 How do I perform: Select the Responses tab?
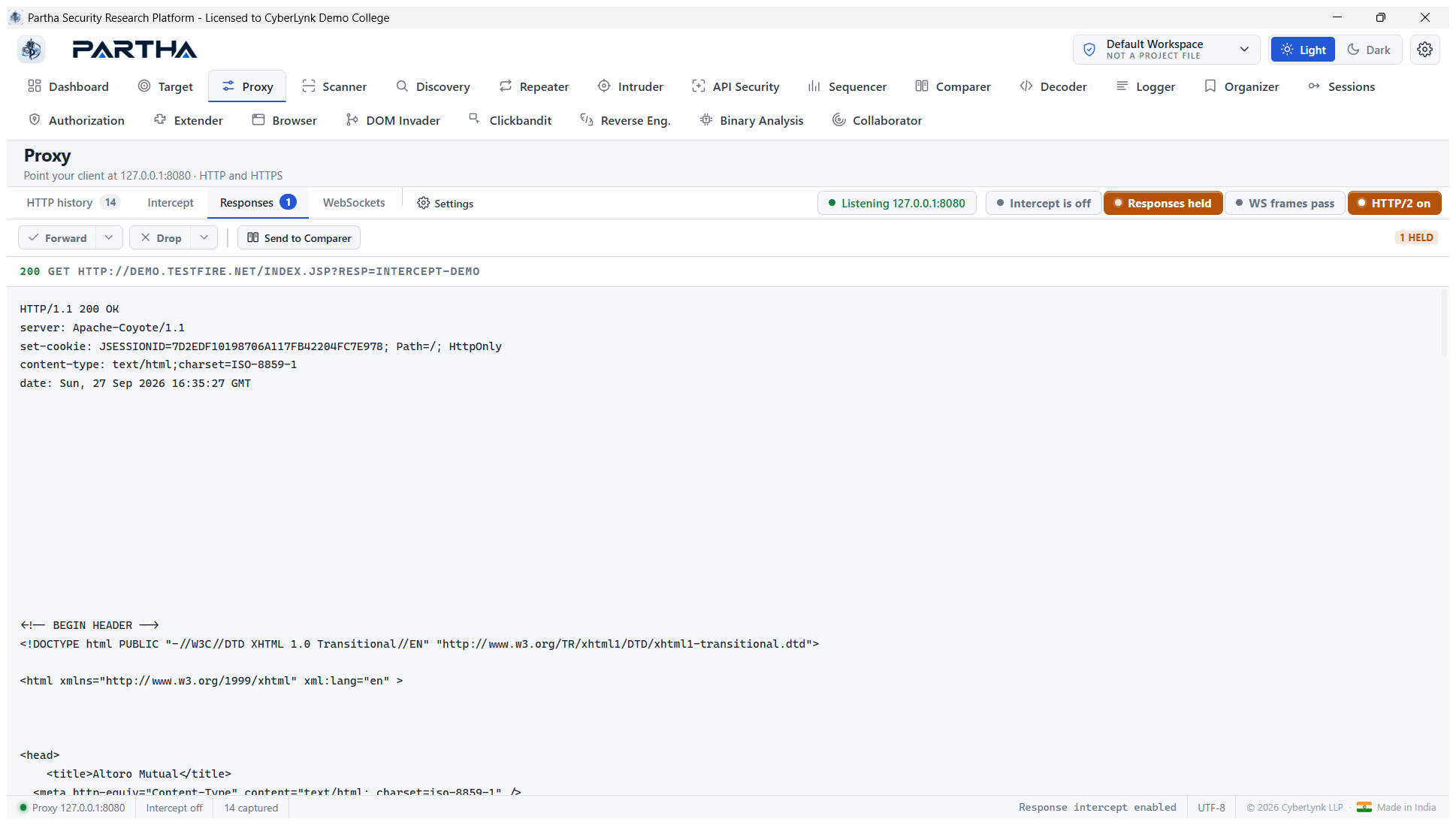click(258, 202)
